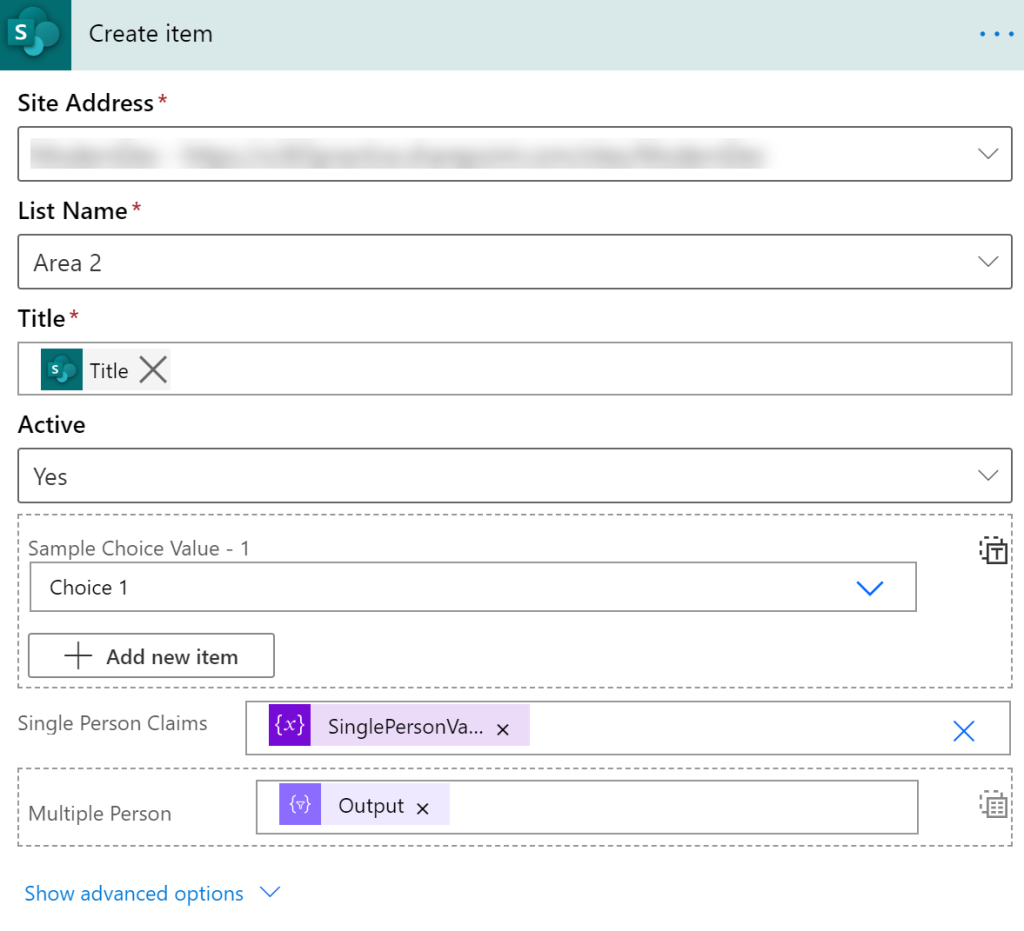Click the plus icon on Add new item
The width and height of the screenshot is (1024, 931).
[78, 655]
